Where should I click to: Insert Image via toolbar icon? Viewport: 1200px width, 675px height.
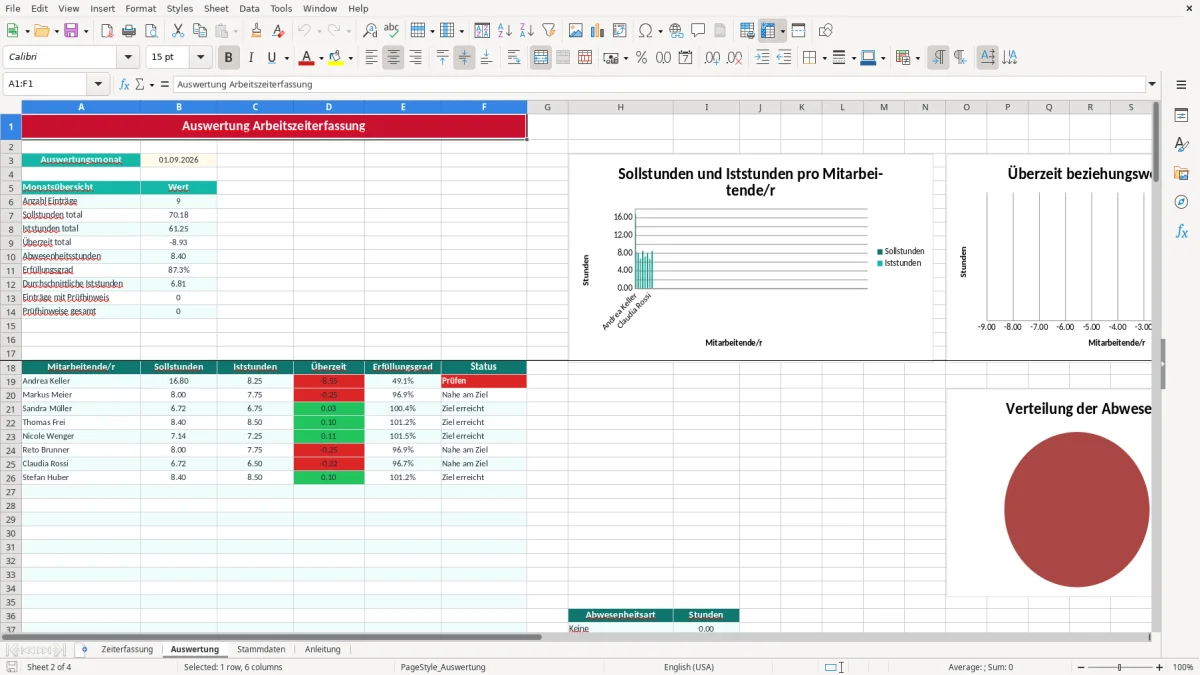coord(576,31)
